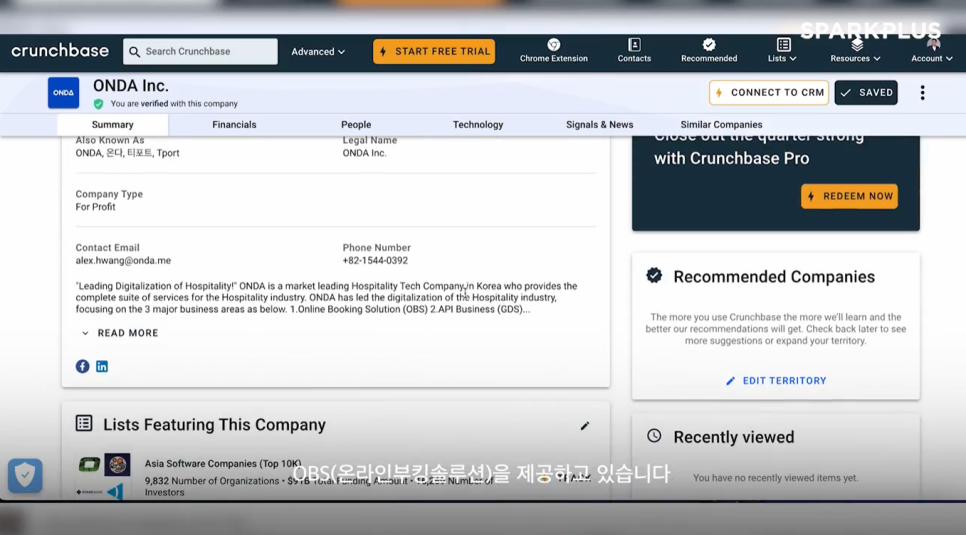Open the Lists icon
This screenshot has height=535, width=966.
[x=783, y=44]
